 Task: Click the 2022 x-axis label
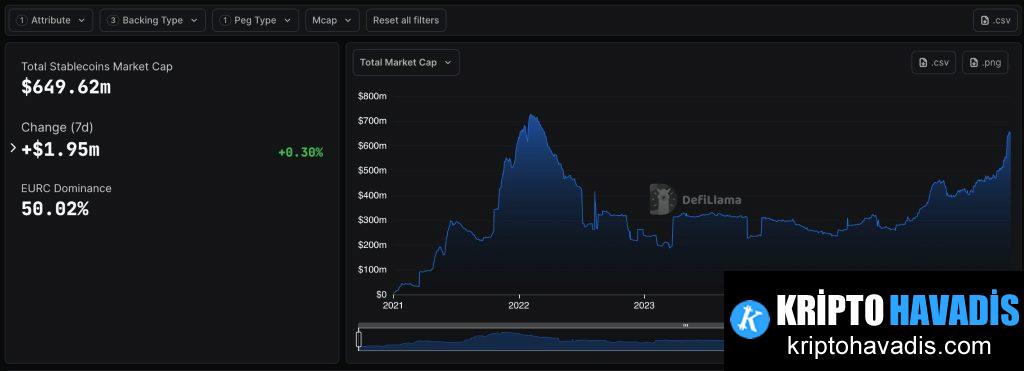[x=519, y=305]
